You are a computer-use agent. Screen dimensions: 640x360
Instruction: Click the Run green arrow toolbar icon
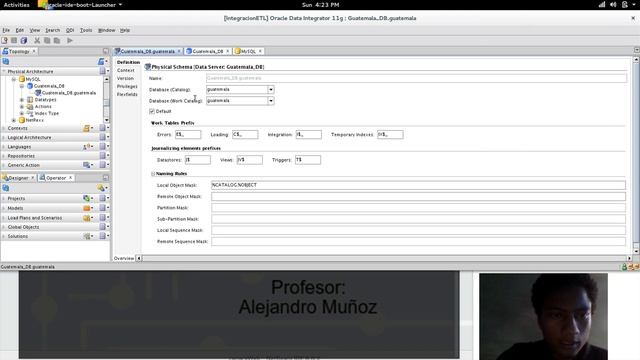click(x=70, y=40)
